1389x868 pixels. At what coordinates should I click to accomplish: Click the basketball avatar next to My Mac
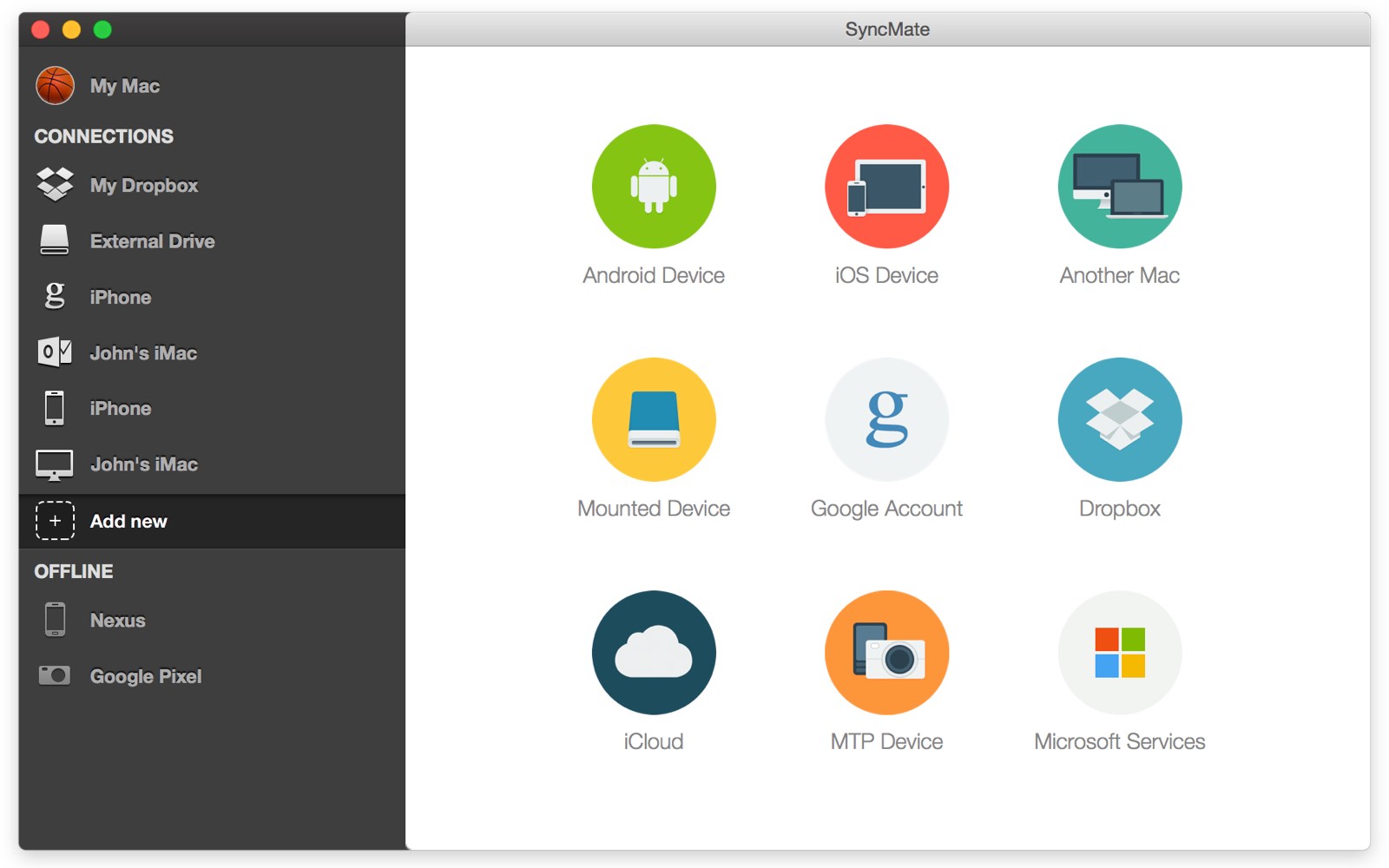(55, 85)
